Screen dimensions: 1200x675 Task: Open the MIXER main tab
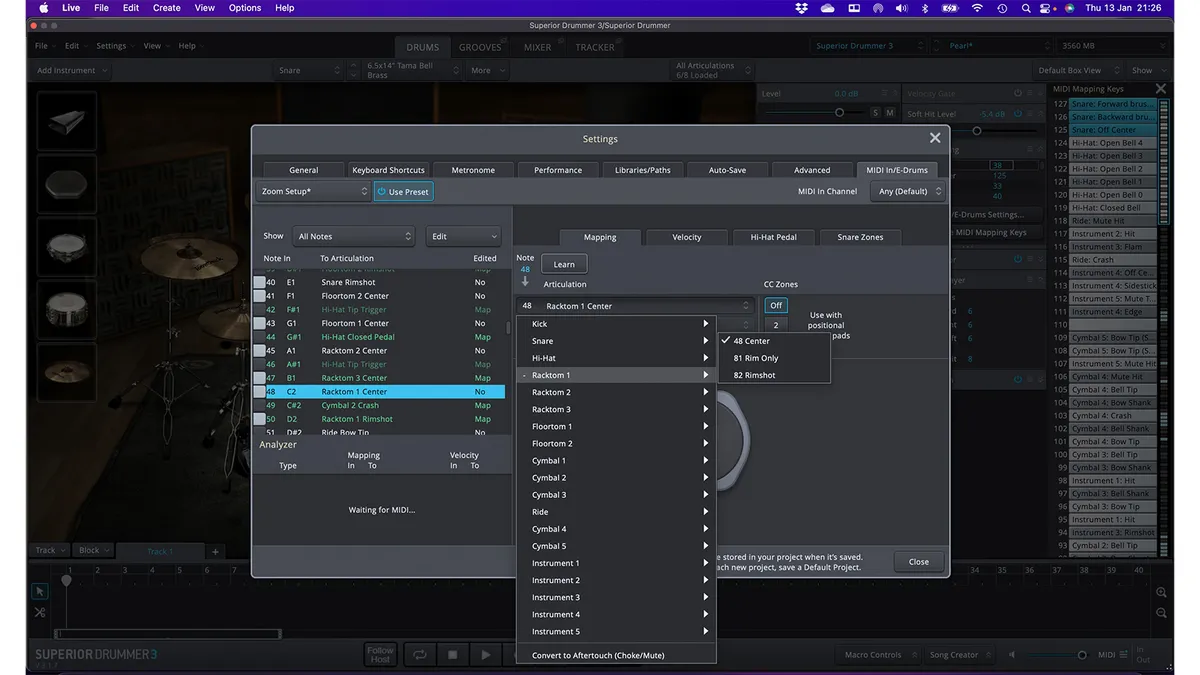(x=538, y=47)
